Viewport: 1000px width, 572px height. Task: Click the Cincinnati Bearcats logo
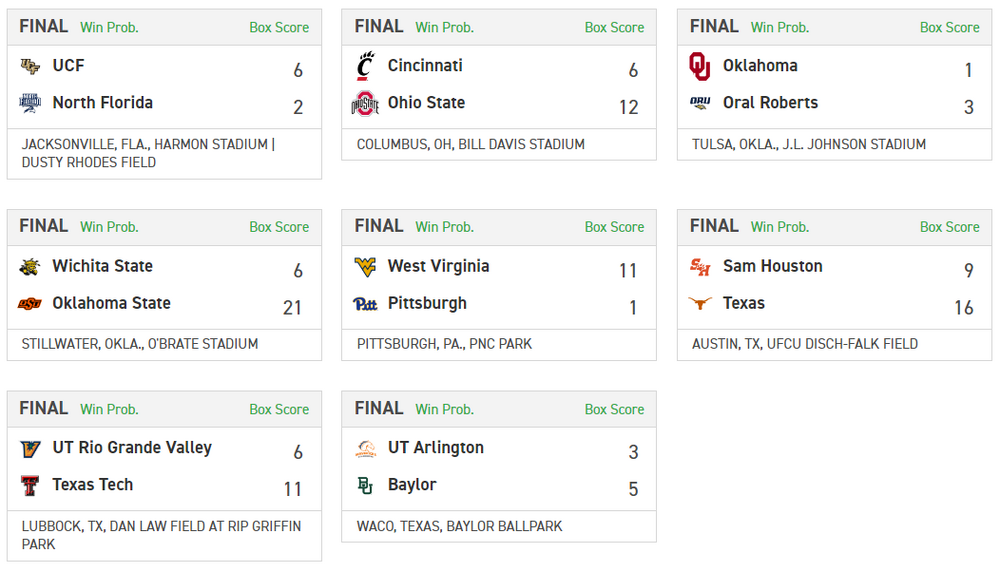click(x=365, y=66)
